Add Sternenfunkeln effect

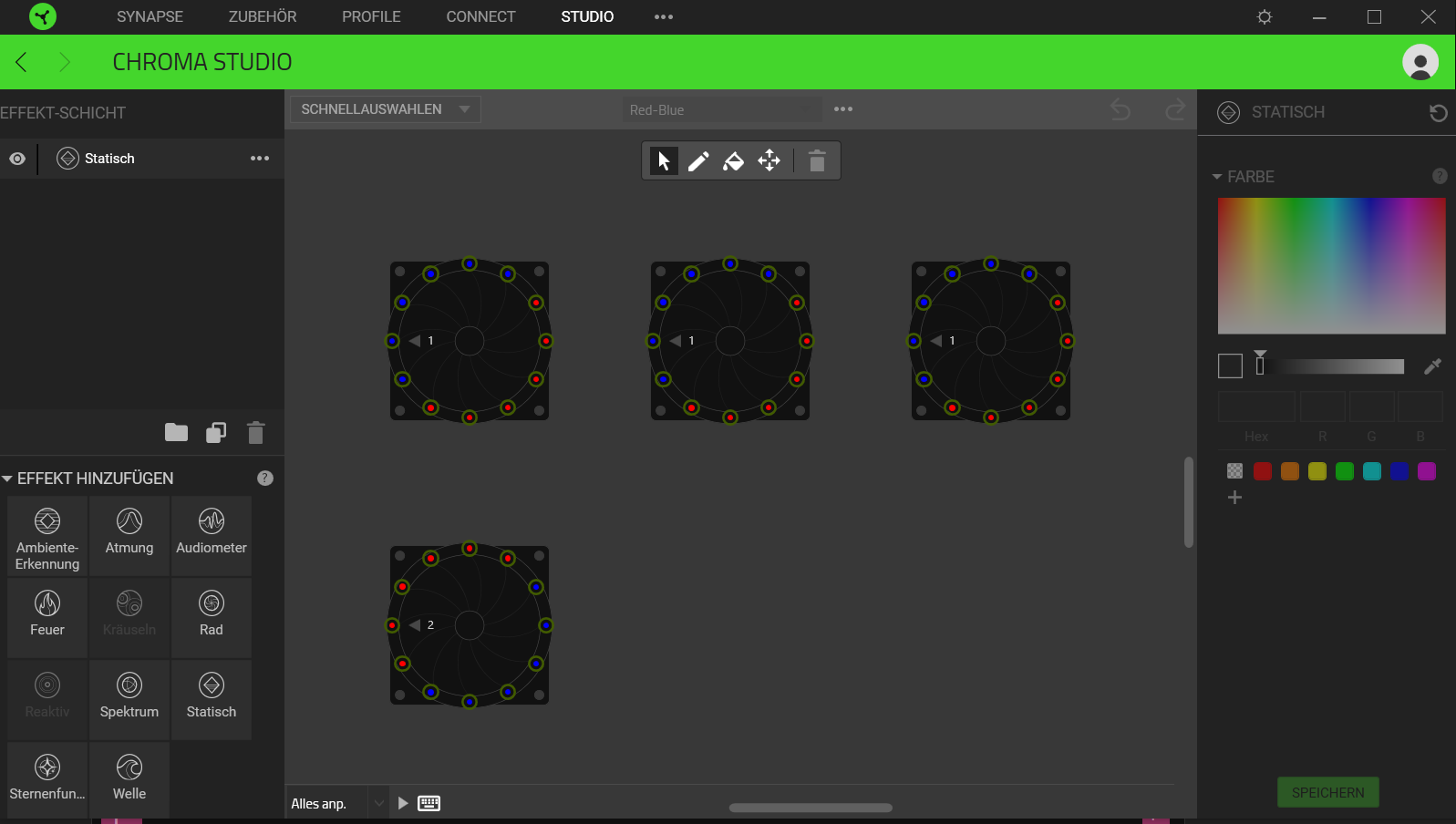pos(47,781)
